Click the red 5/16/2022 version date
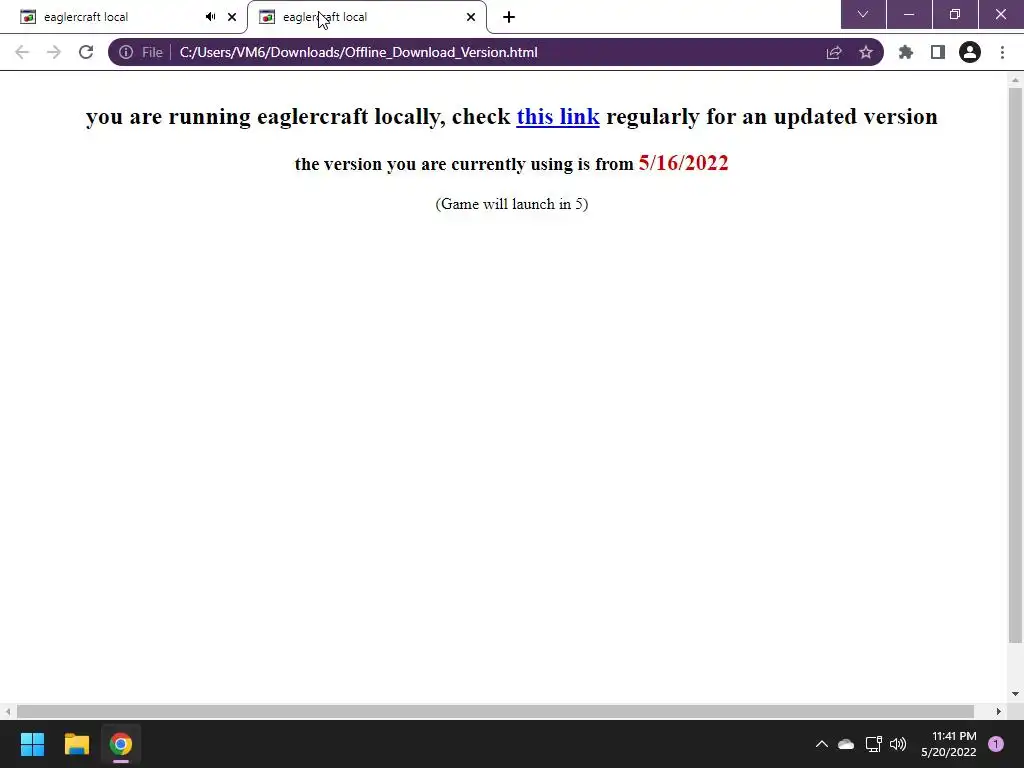This screenshot has width=1024, height=768. tap(683, 163)
